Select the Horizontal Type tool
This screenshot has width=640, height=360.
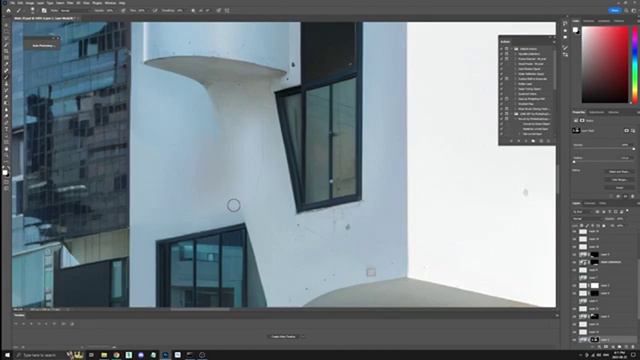pyautogui.click(x=6, y=129)
